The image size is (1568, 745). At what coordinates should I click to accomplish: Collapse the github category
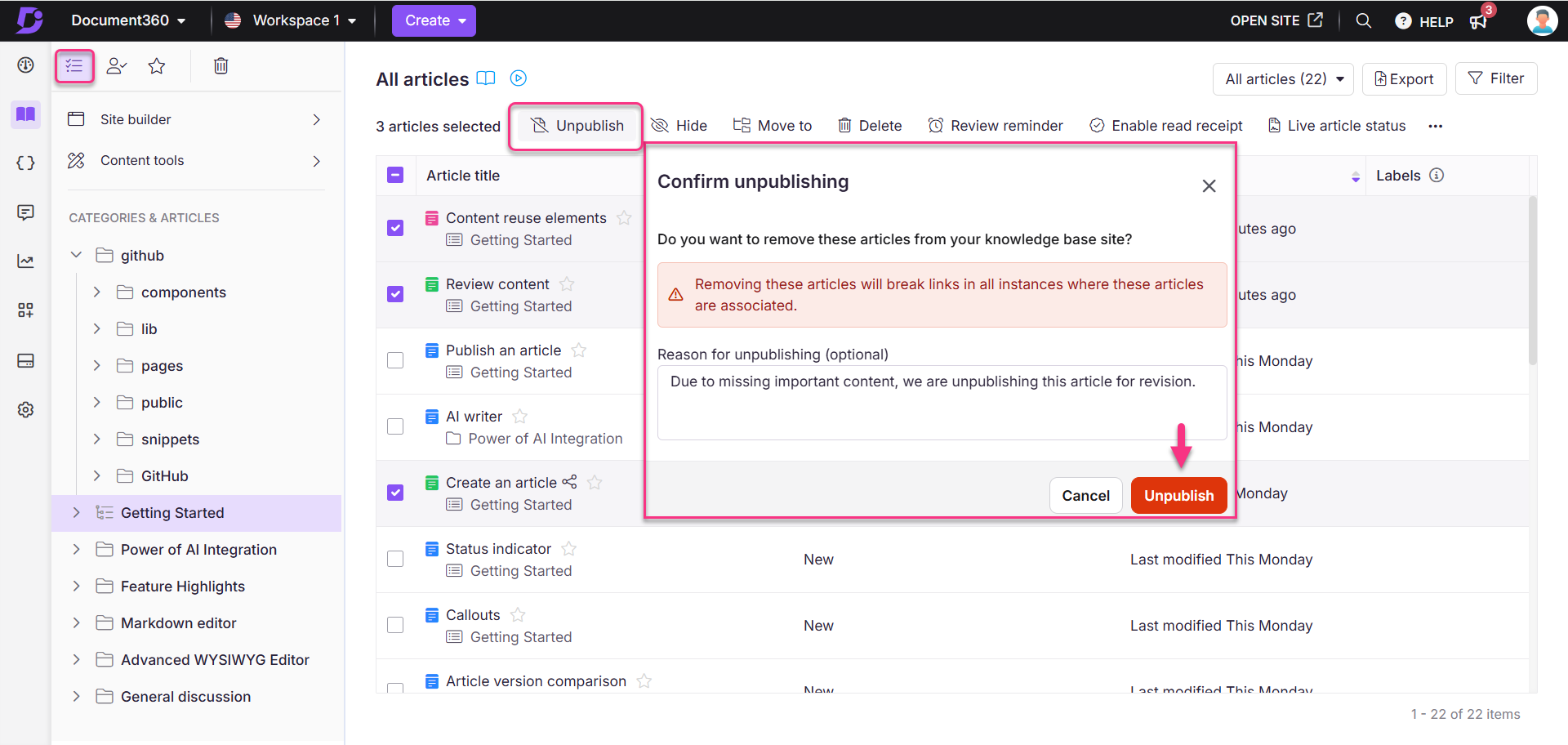(x=76, y=255)
